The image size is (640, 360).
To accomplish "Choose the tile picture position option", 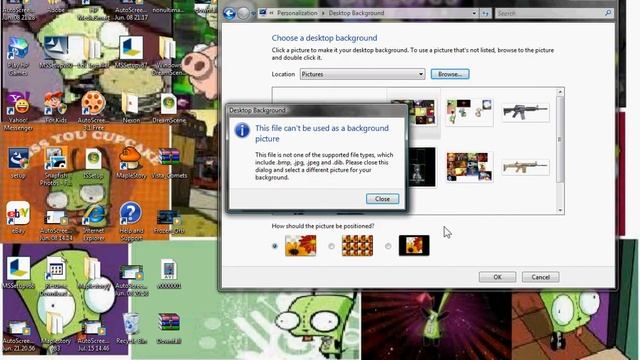I will point(331,246).
